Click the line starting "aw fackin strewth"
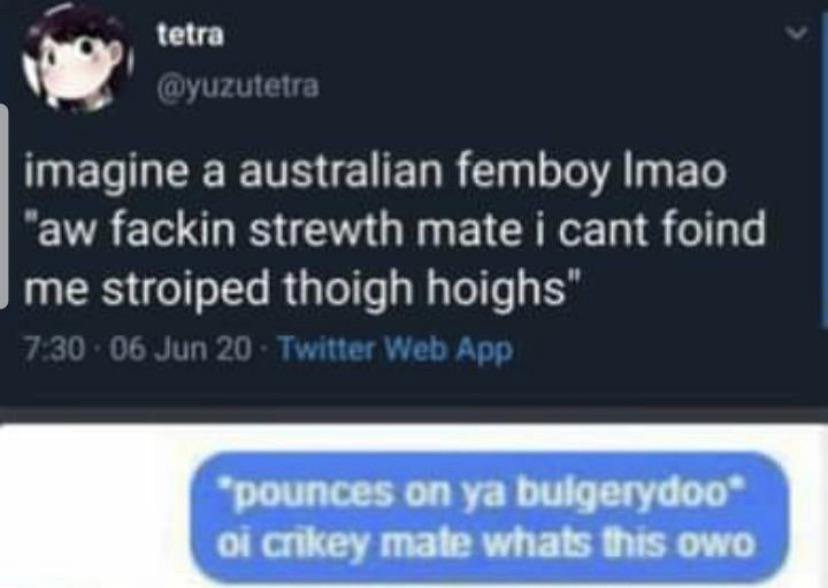 [394, 230]
